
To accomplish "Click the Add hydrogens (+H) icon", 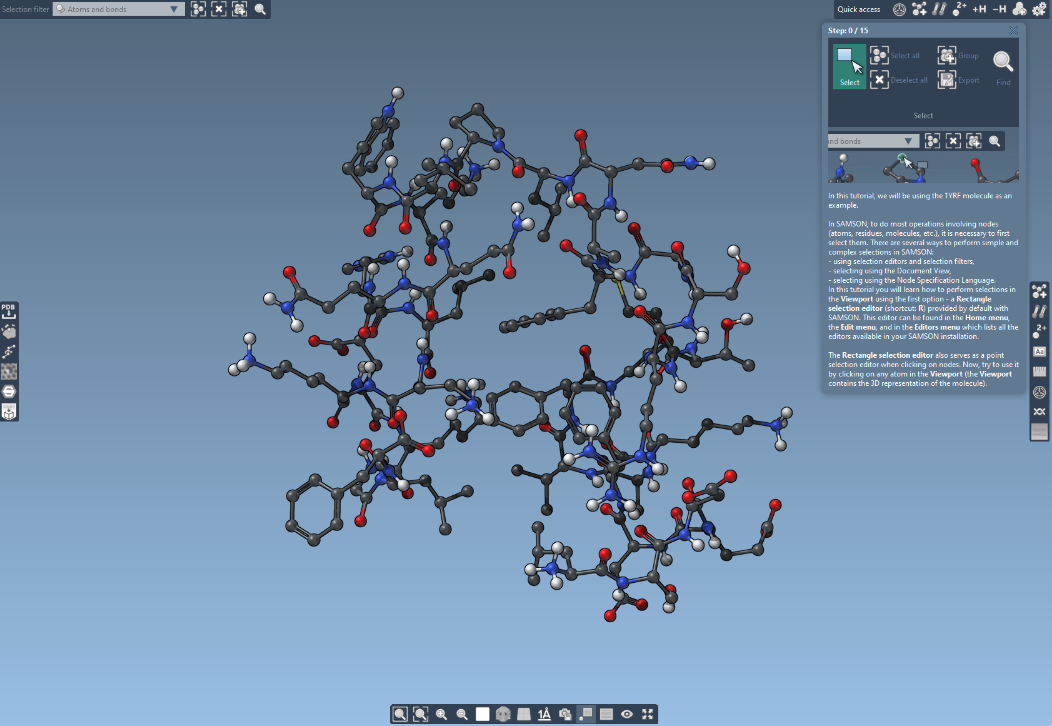I will pyautogui.click(x=979, y=9).
